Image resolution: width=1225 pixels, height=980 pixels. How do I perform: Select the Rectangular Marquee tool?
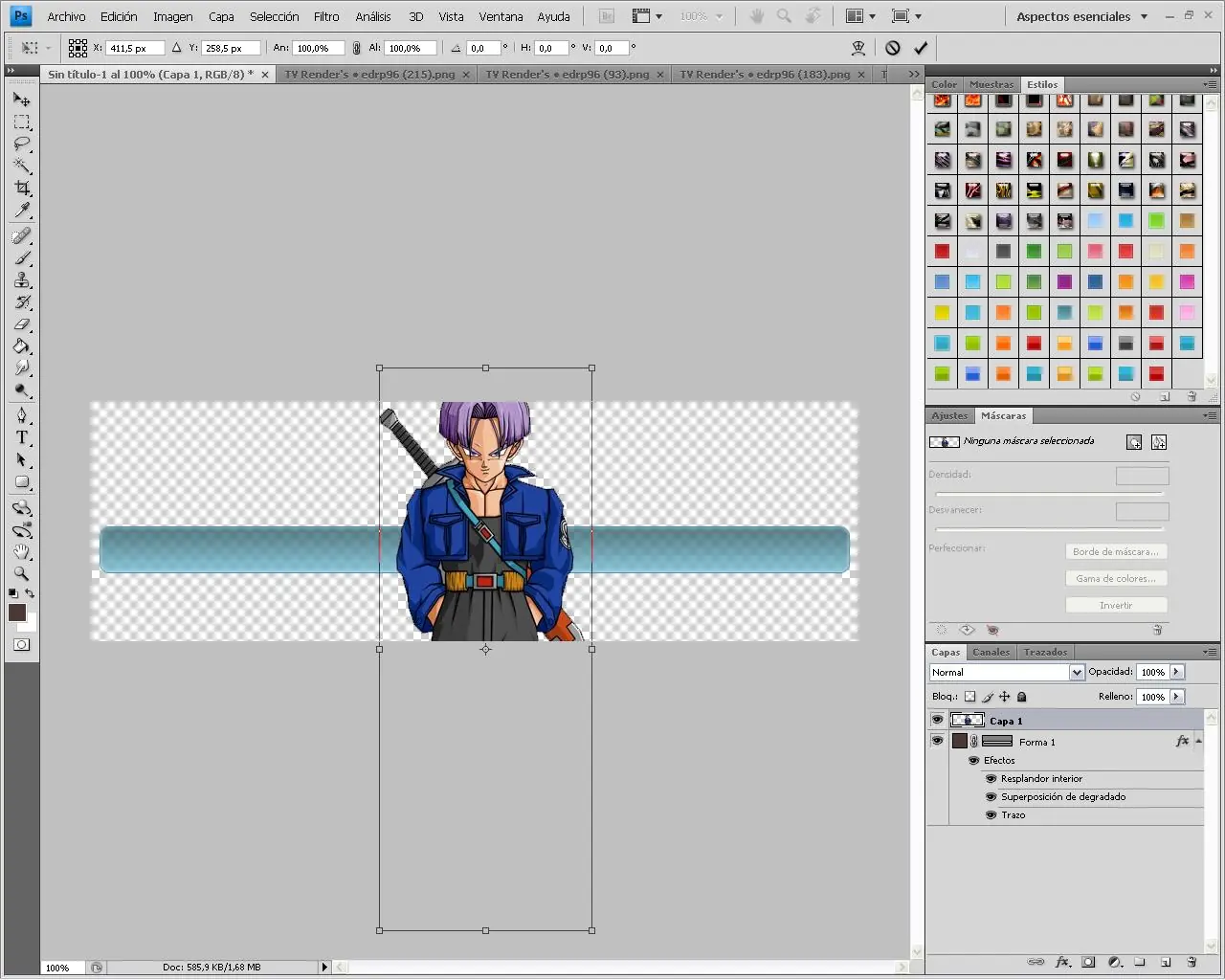pyautogui.click(x=21, y=122)
